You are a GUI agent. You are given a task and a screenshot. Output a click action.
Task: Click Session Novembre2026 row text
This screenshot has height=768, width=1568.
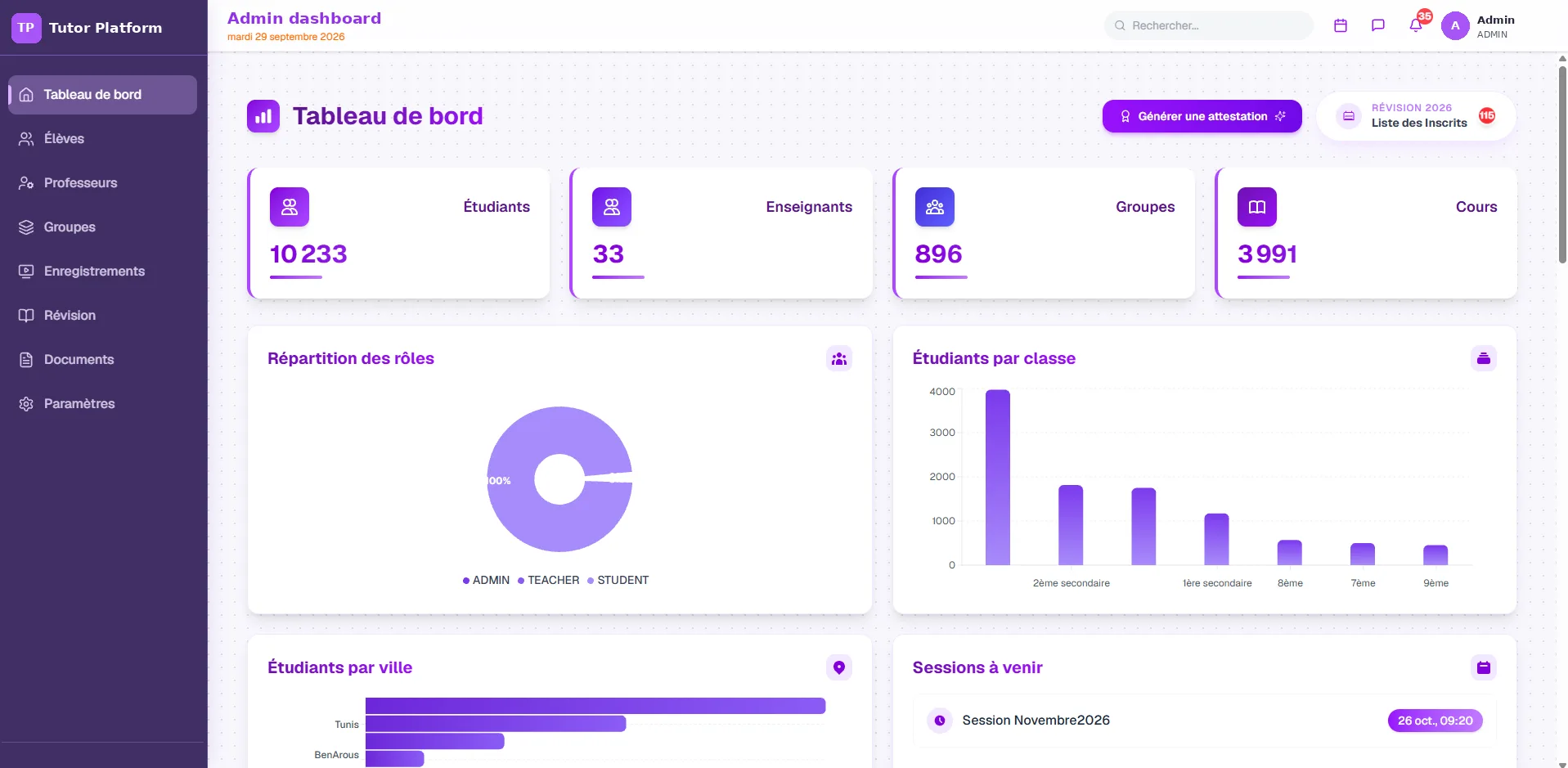(1036, 721)
